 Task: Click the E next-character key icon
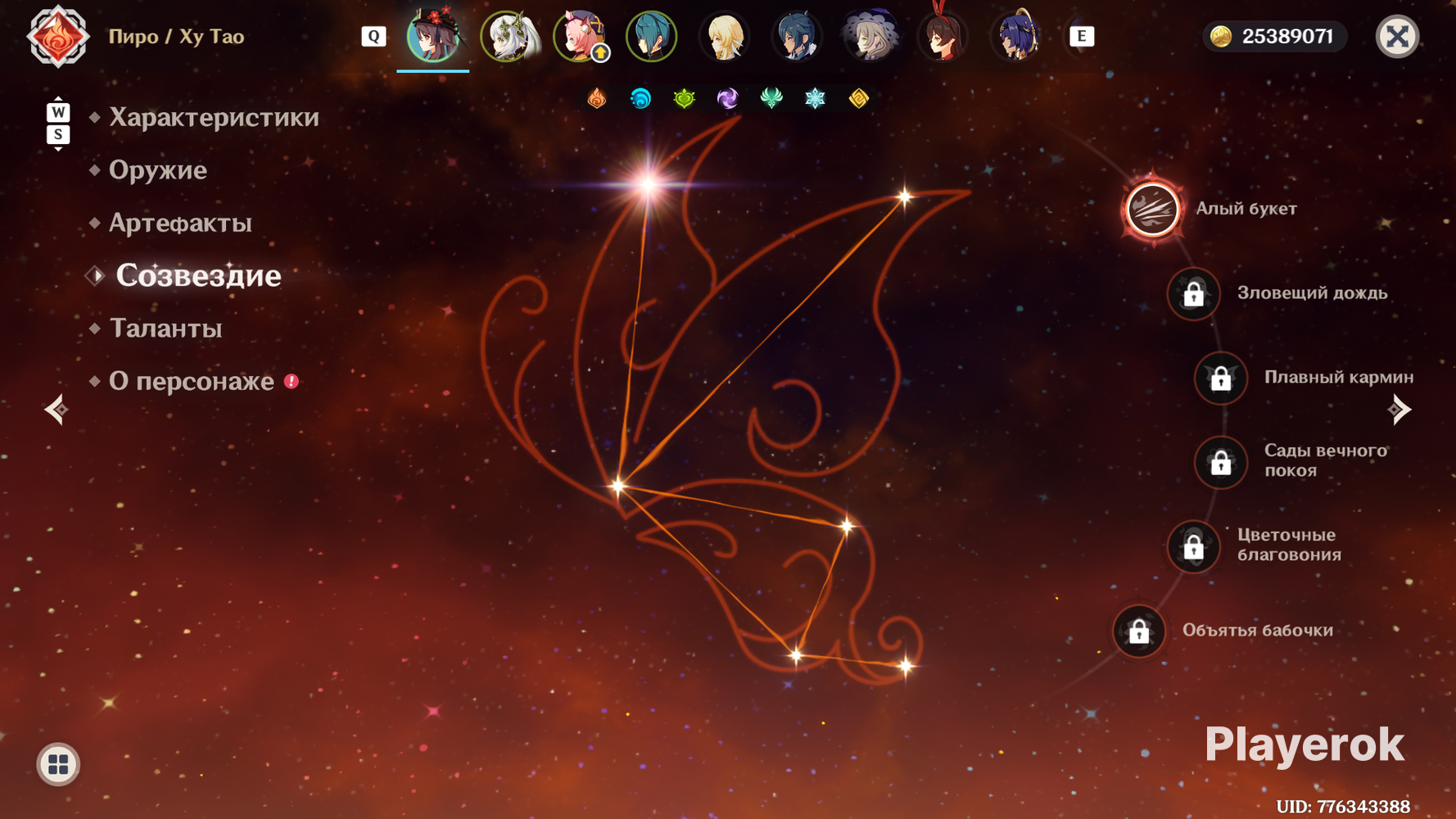click(x=1082, y=36)
